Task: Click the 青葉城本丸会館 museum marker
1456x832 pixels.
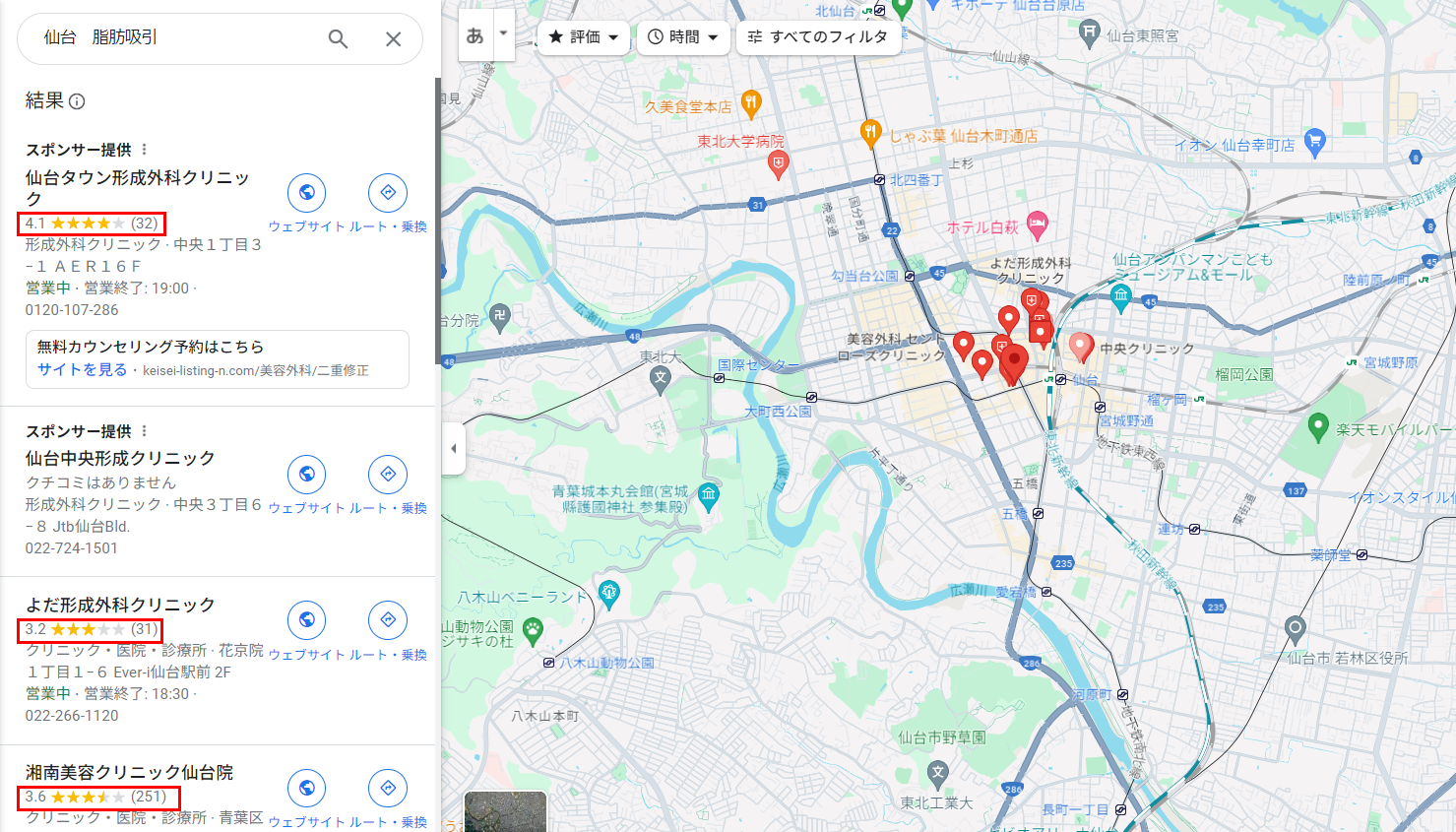Action: (708, 497)
